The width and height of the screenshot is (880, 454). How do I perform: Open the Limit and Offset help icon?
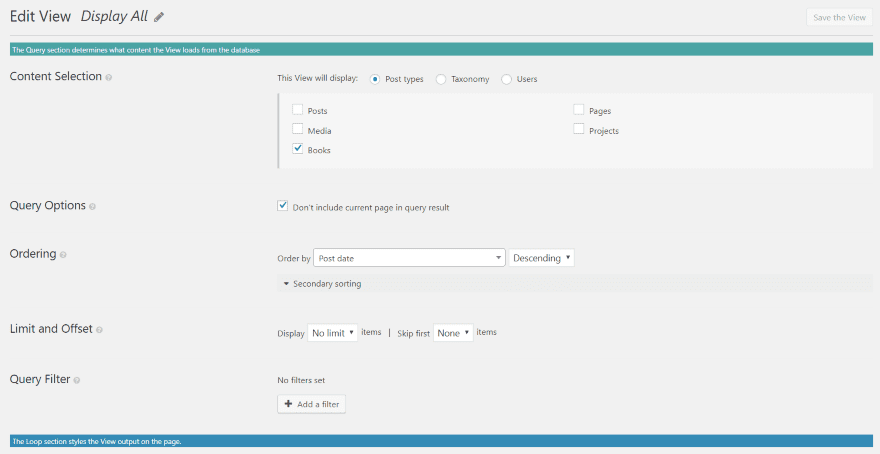99,330
